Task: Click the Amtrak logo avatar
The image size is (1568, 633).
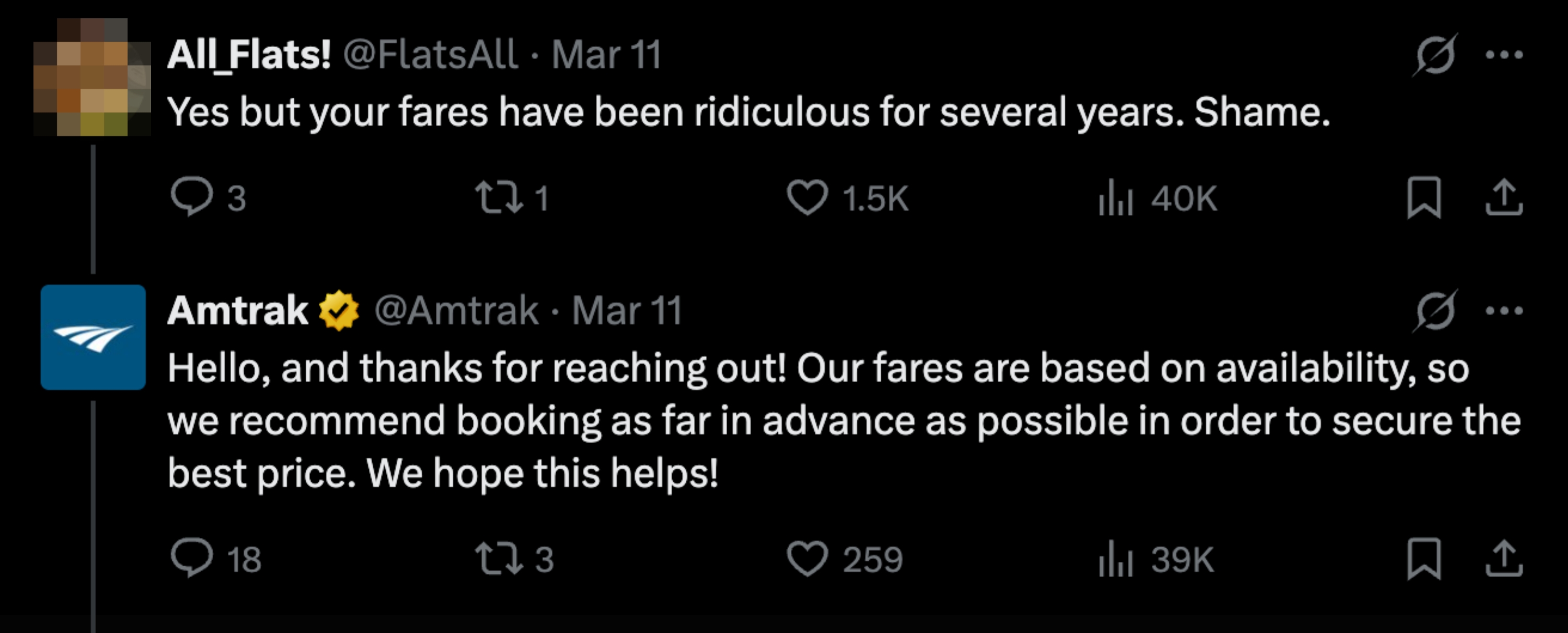Action: [93, 337]
